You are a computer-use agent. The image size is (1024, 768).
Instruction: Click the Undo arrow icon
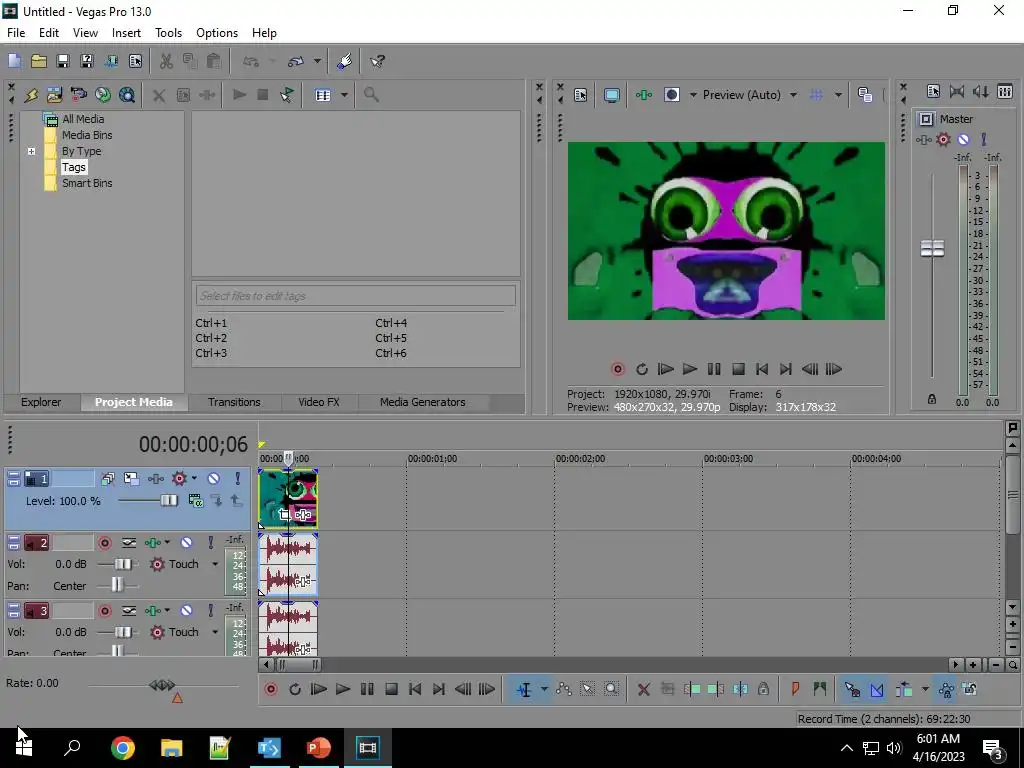(x=251, y=61)
